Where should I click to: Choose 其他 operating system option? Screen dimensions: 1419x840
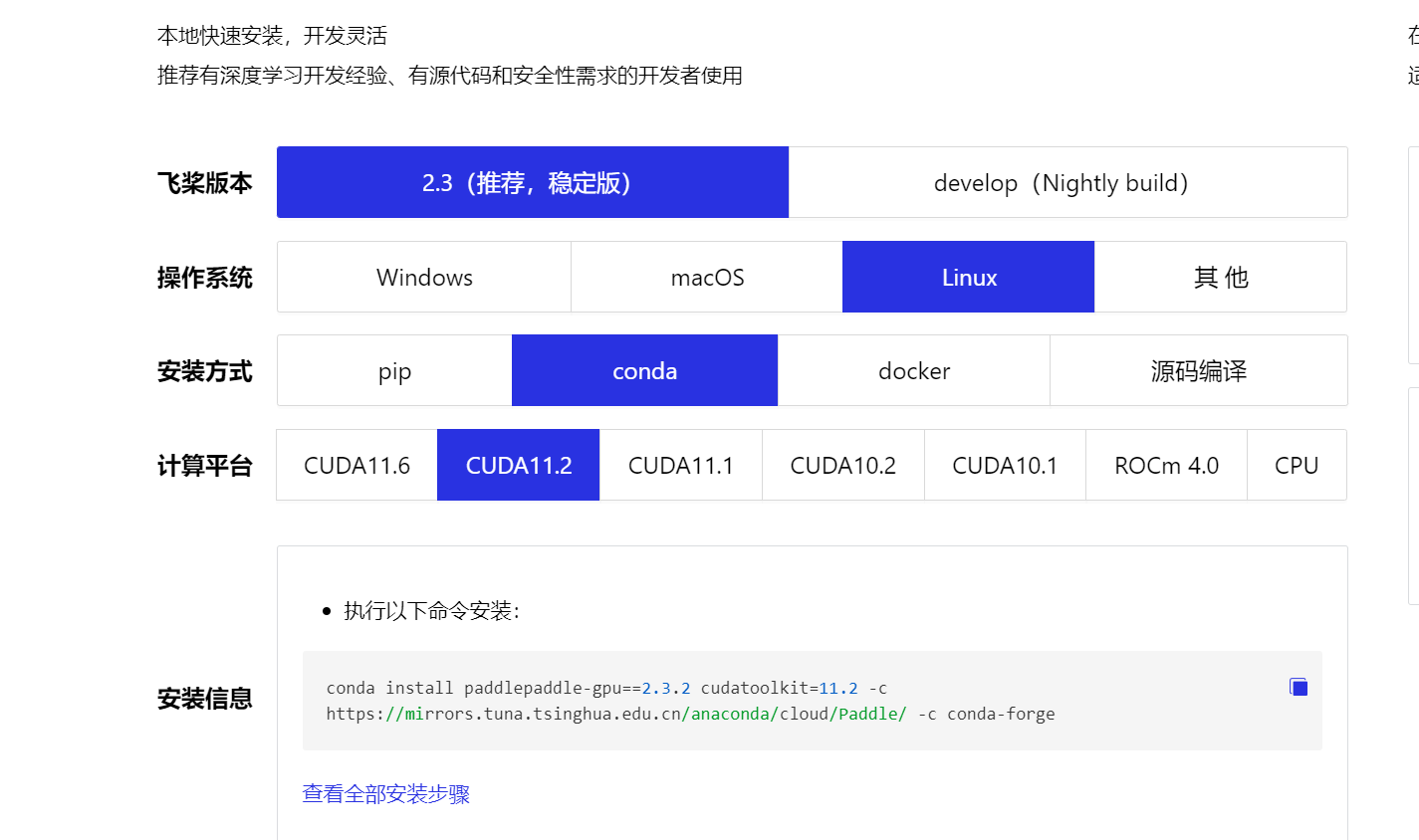click(x=1221, y=277)
